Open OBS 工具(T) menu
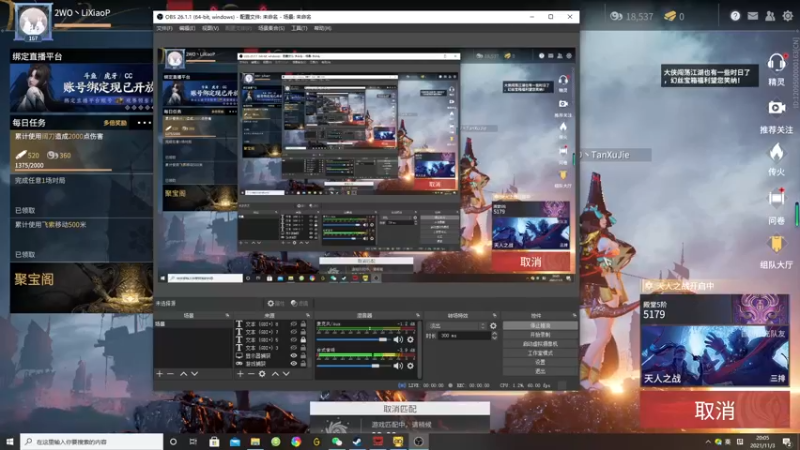The image size is (800, 450). point(299,28)
